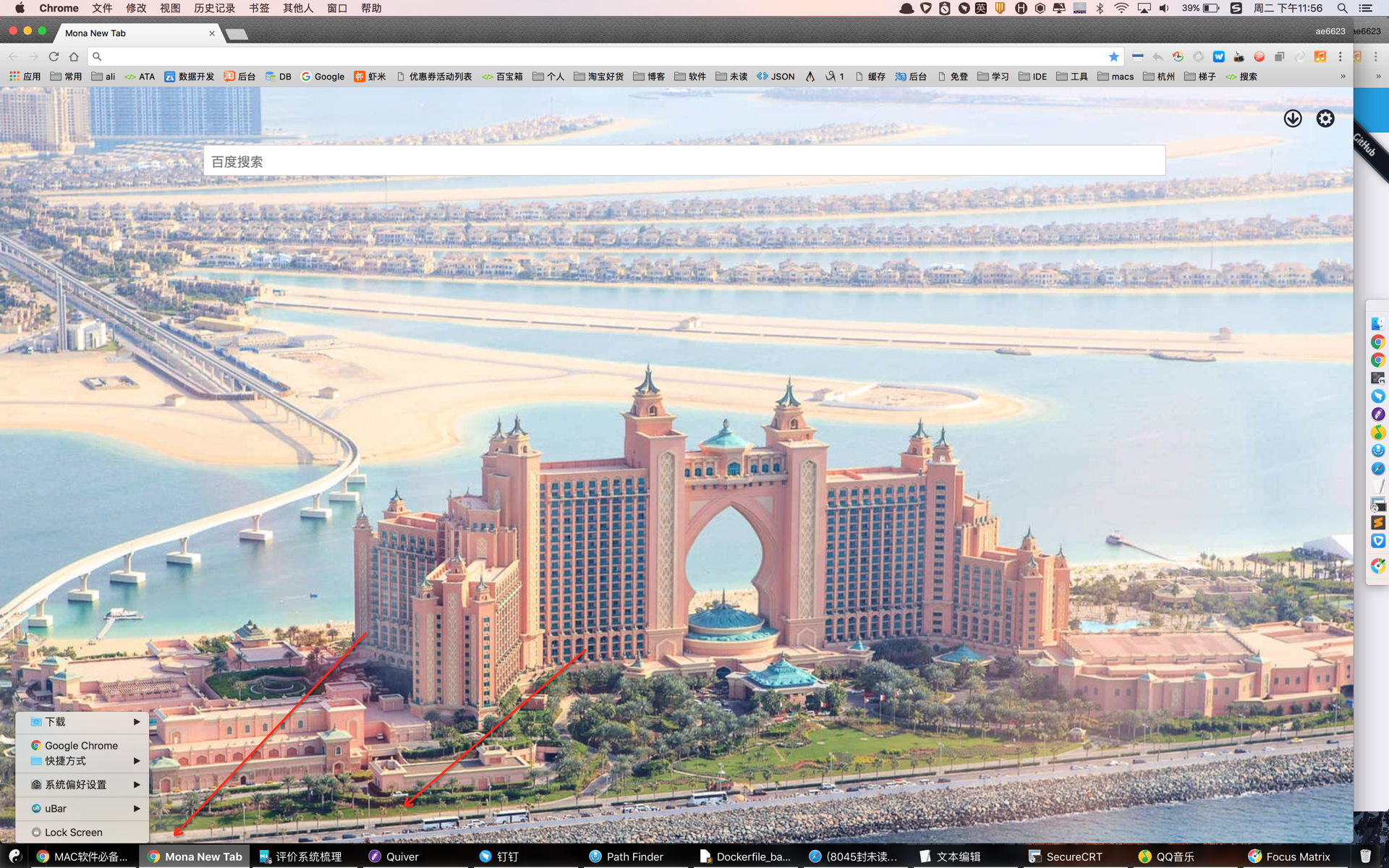Open the notification center icon
Image resolution: width=1389 pixels, height=868 pixels.
[x=1366, y=8]
